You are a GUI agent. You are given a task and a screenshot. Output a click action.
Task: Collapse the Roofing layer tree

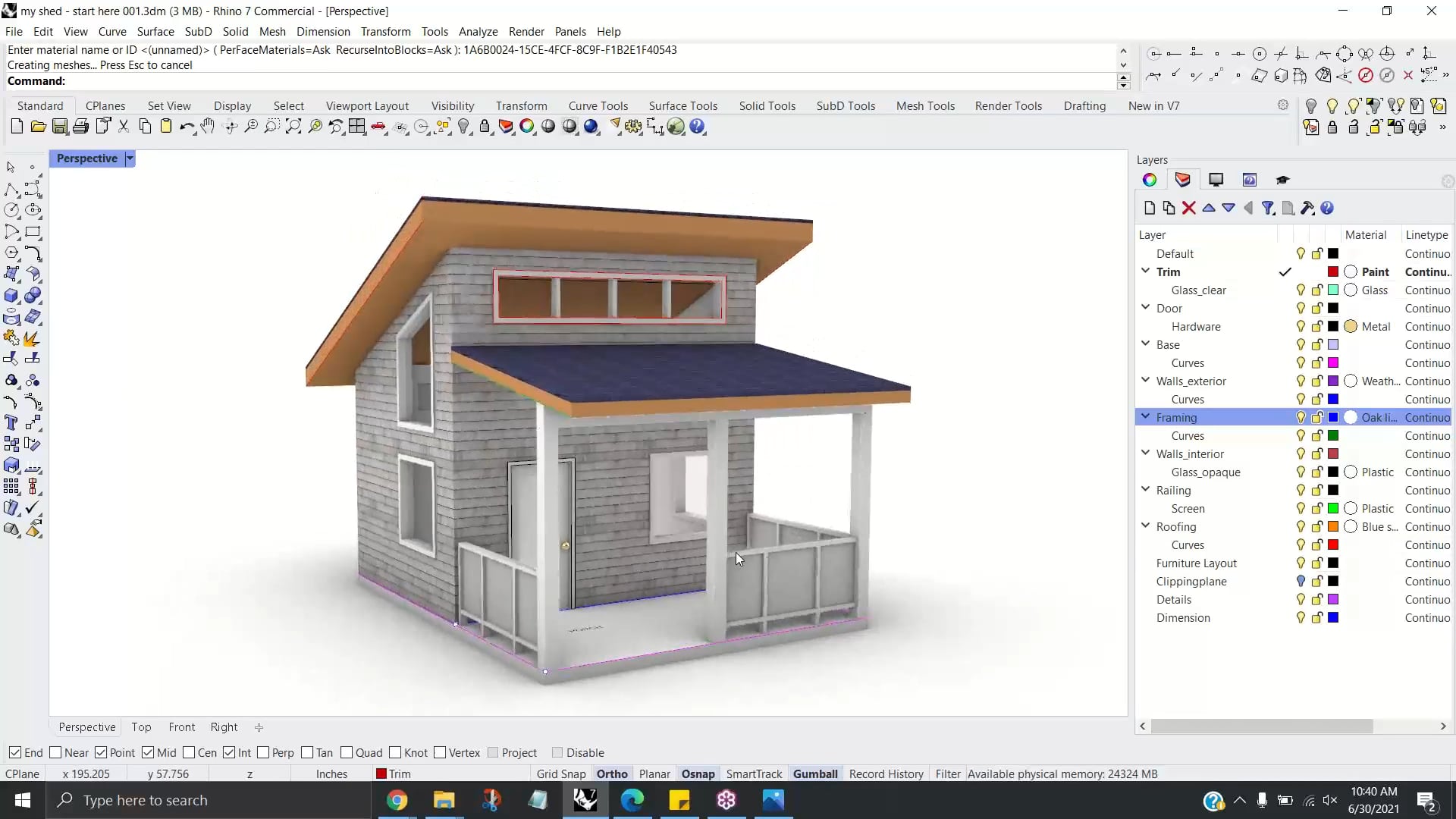click(x=1145, y=526)
